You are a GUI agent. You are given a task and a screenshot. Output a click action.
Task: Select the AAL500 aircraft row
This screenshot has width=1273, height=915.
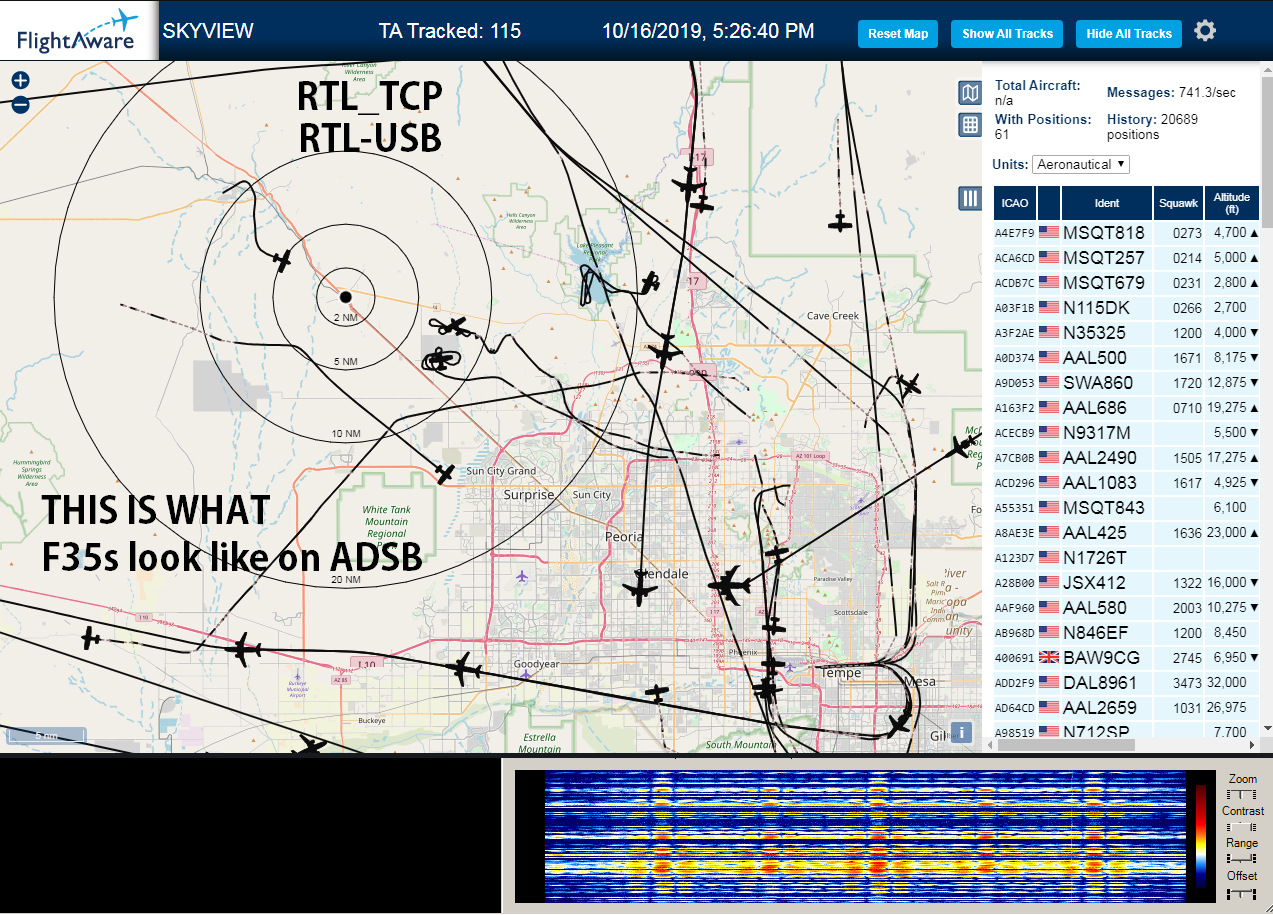tap(1126, 358)
